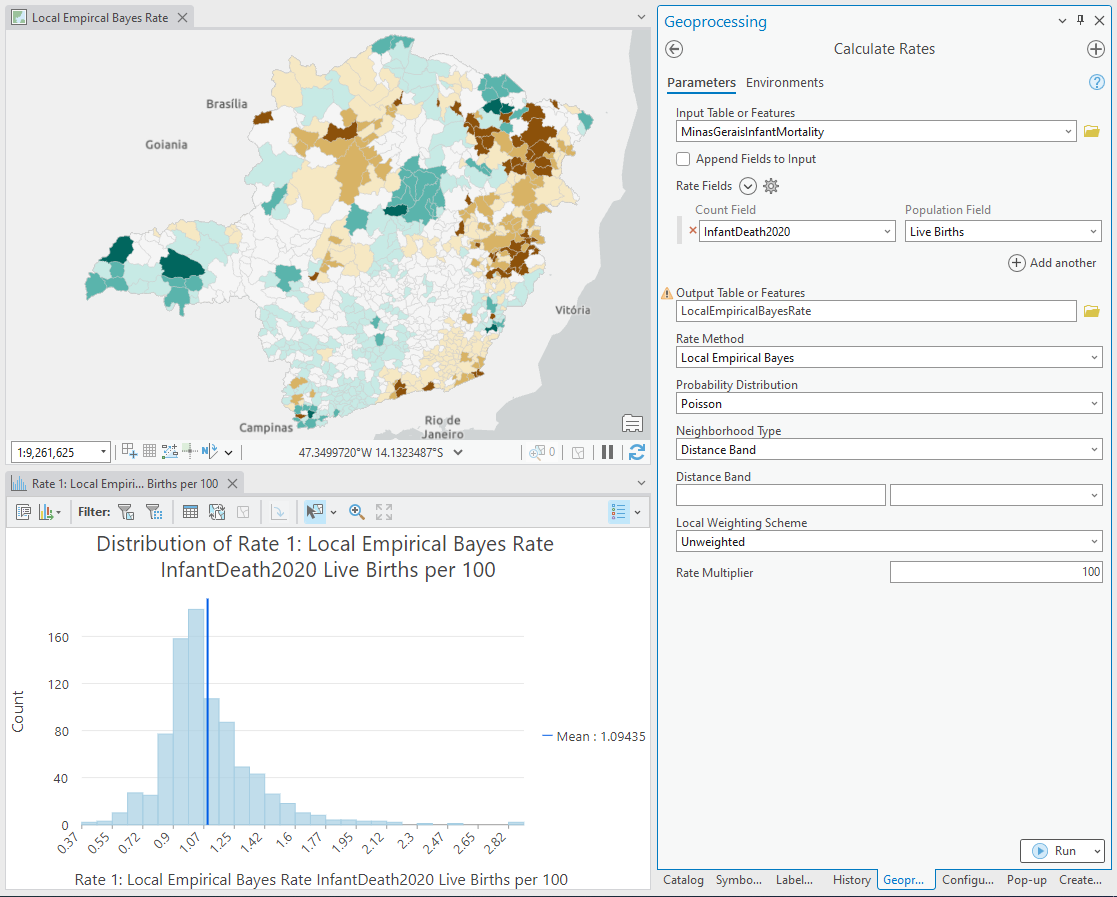The width and height of the screenshot is (1117, 897).
Task: Reset the chart to full extent
Action: (383, 511)
